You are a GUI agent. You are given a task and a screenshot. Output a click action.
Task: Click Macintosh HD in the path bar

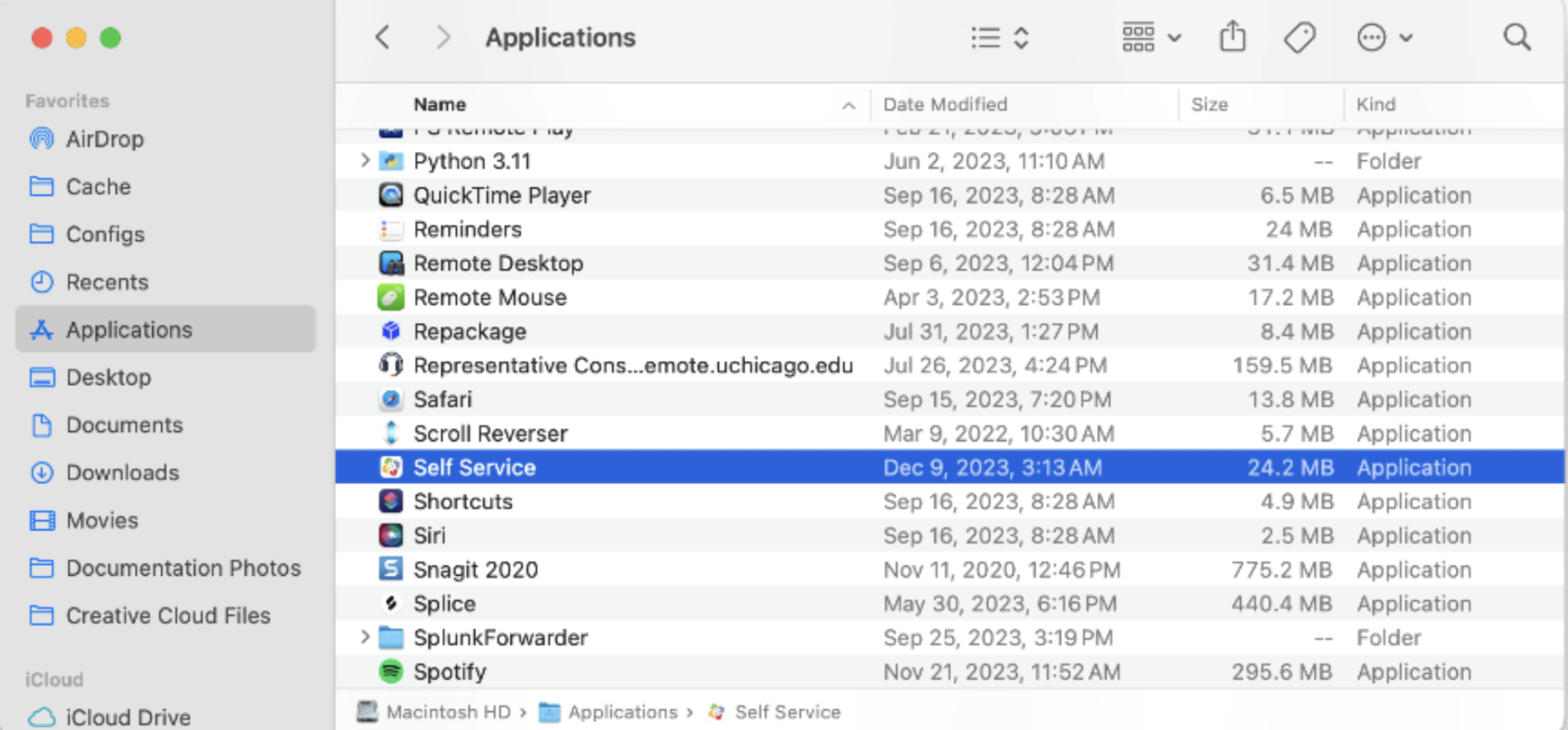point(447,712)
